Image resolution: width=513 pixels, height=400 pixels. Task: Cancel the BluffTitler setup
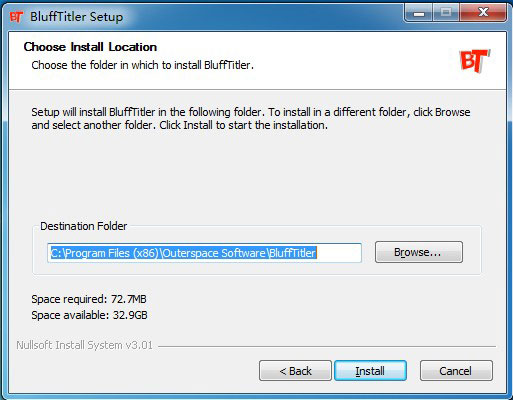coord(456,371)
